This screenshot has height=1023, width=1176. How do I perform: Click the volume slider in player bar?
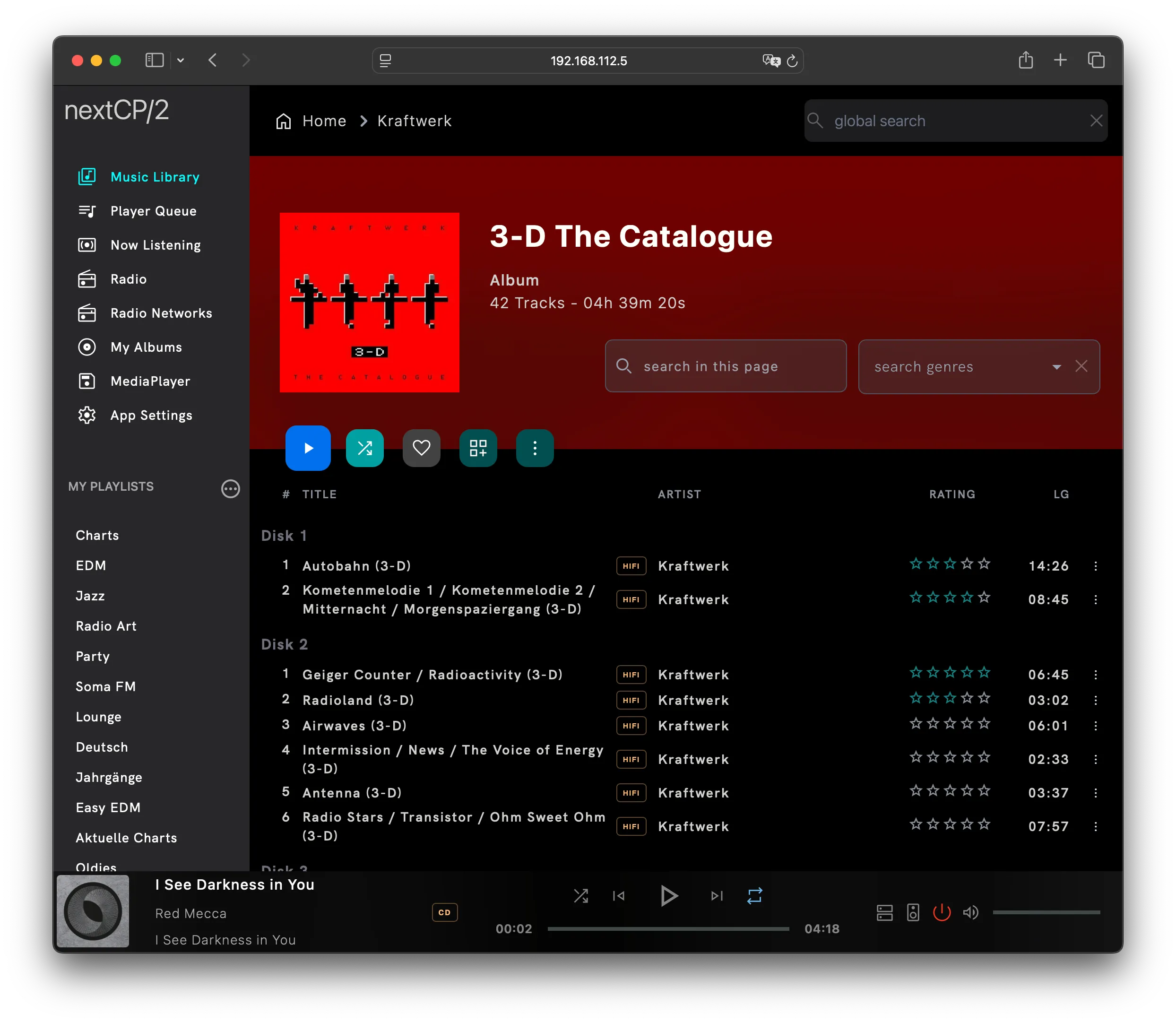tap(1046, 912)
